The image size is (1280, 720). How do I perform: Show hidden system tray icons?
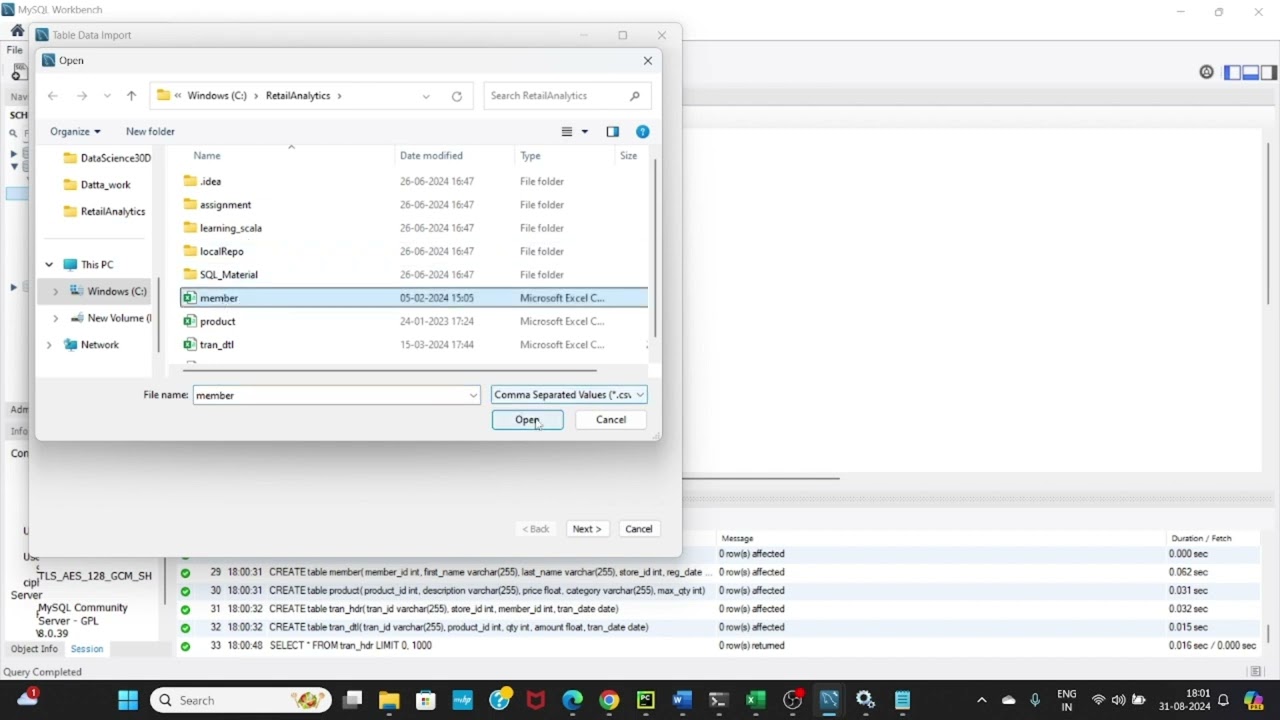pos(981,700)
